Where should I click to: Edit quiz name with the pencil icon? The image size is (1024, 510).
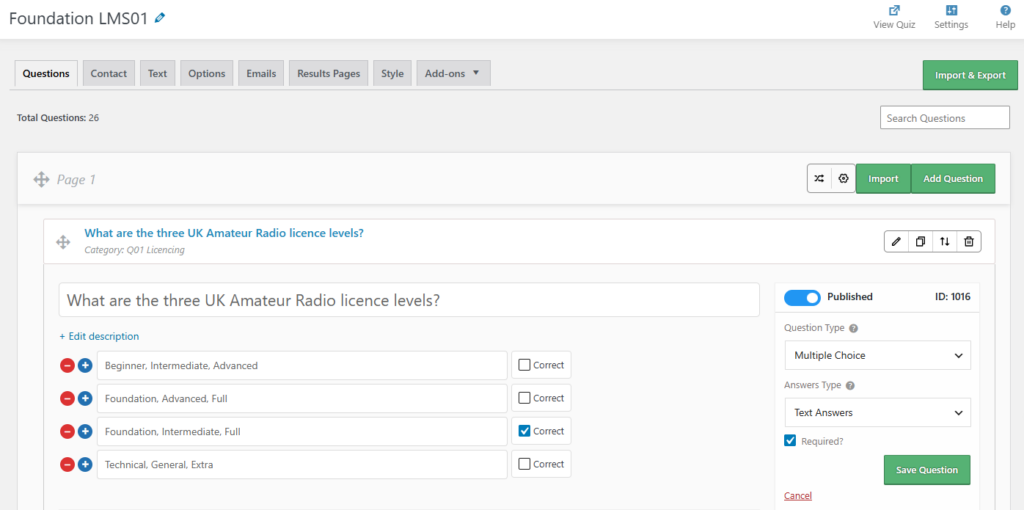pos(160,18)
